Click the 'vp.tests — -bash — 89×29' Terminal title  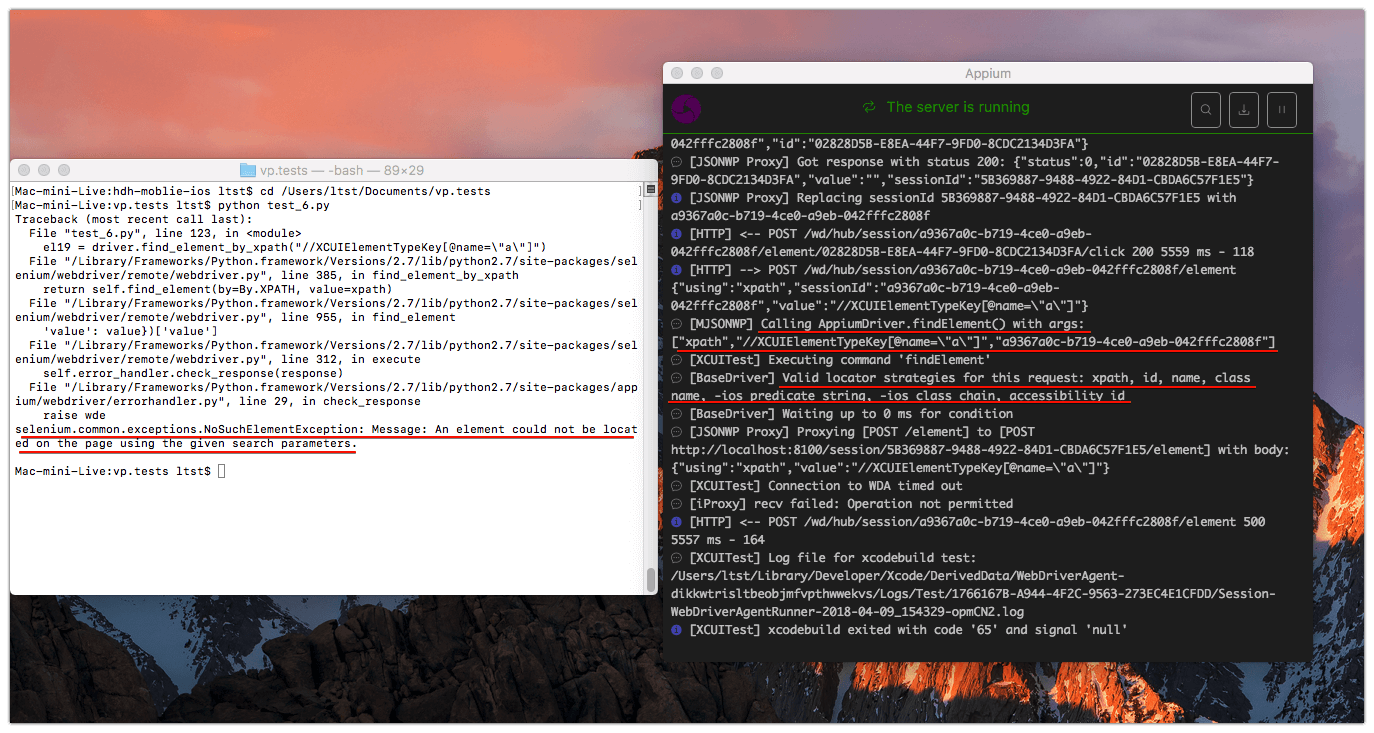click(x=342, y=170)
